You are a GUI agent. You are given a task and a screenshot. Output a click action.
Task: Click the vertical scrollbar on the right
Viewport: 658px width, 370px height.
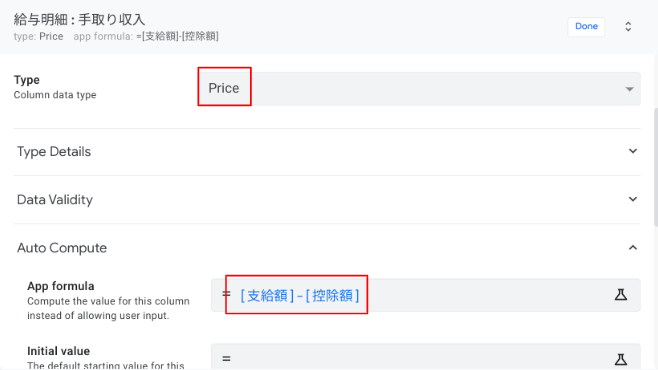pyautogui.click(x=655, y=168)
